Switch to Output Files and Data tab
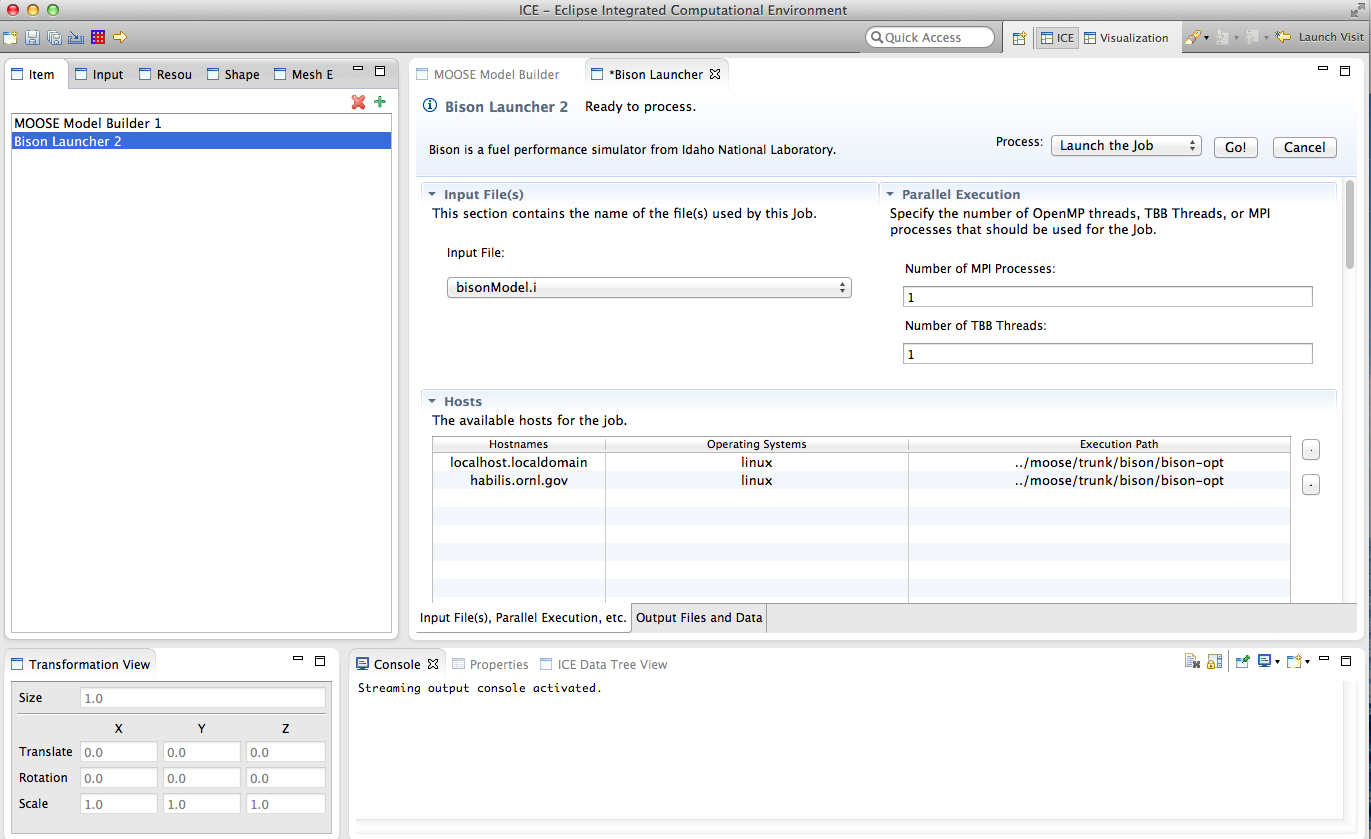 click(699, 618)
